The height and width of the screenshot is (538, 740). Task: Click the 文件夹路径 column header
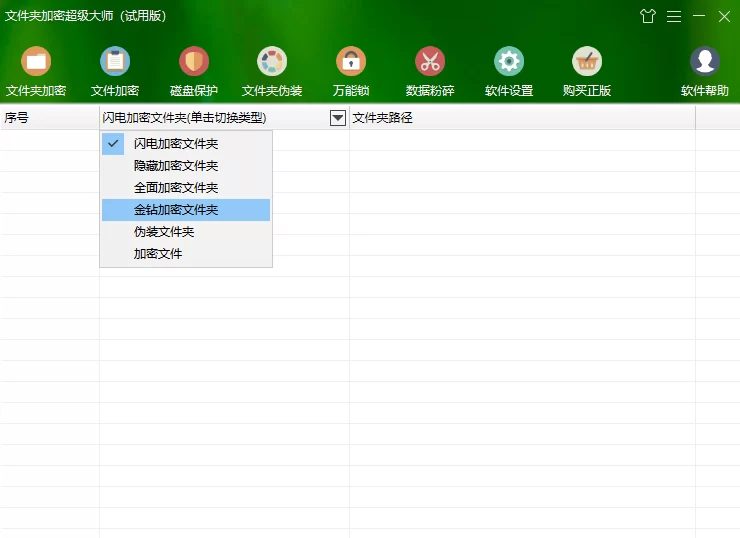click(x=522, y=118)
